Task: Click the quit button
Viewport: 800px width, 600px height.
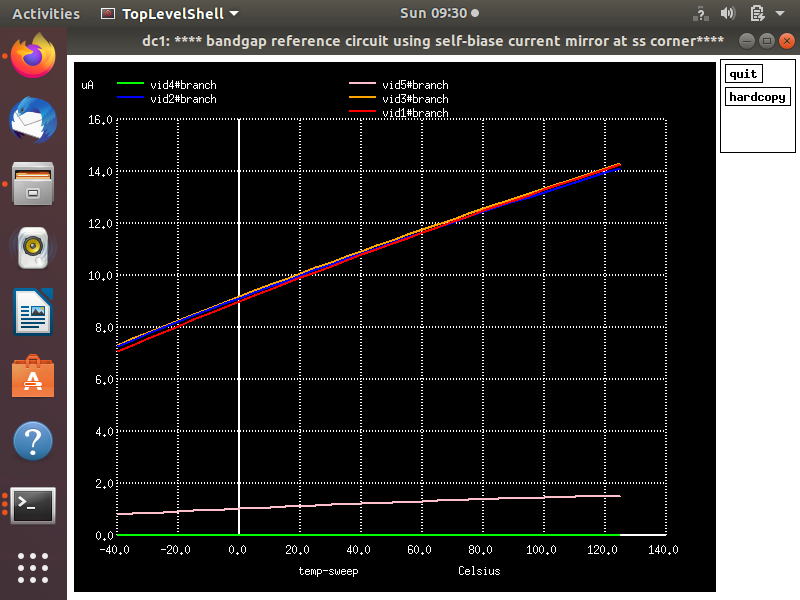Action: 742,73
